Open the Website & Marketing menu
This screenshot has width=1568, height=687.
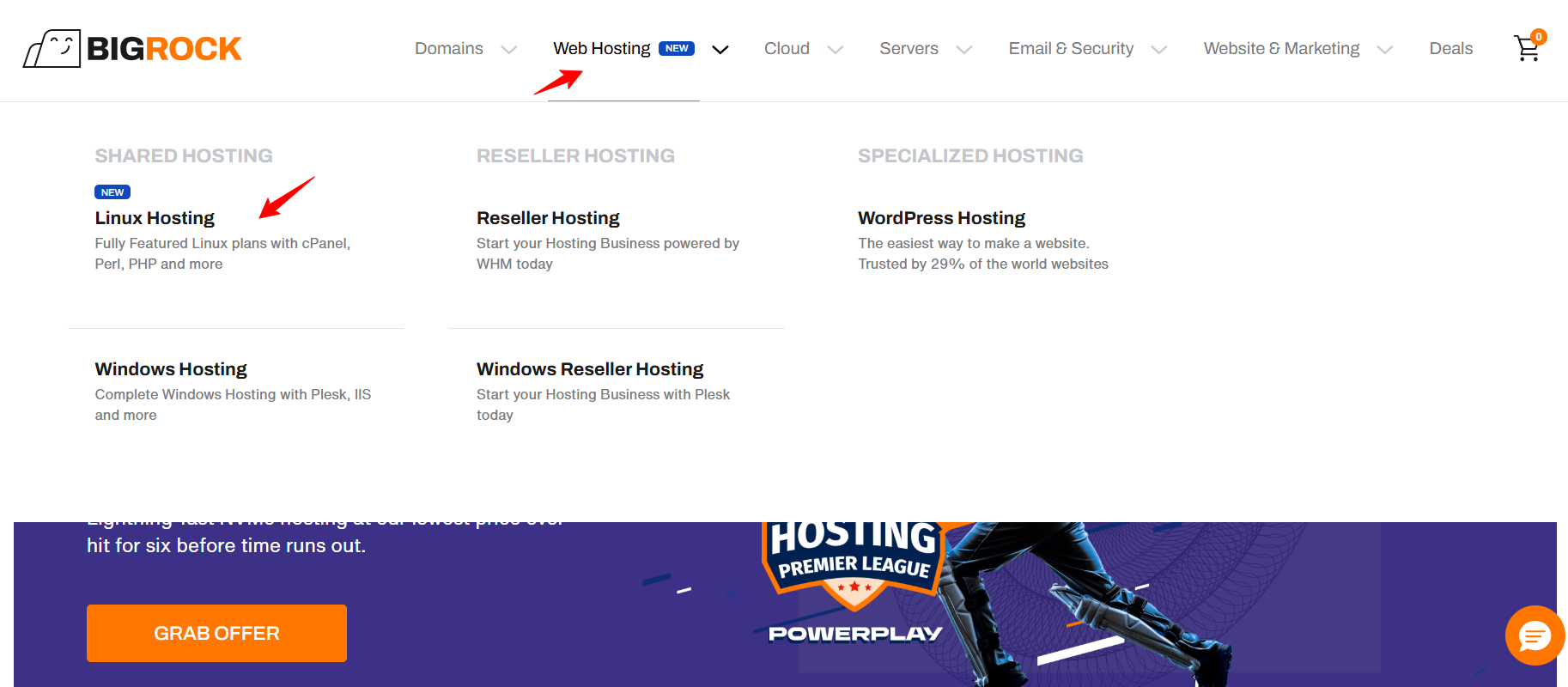1281,49
